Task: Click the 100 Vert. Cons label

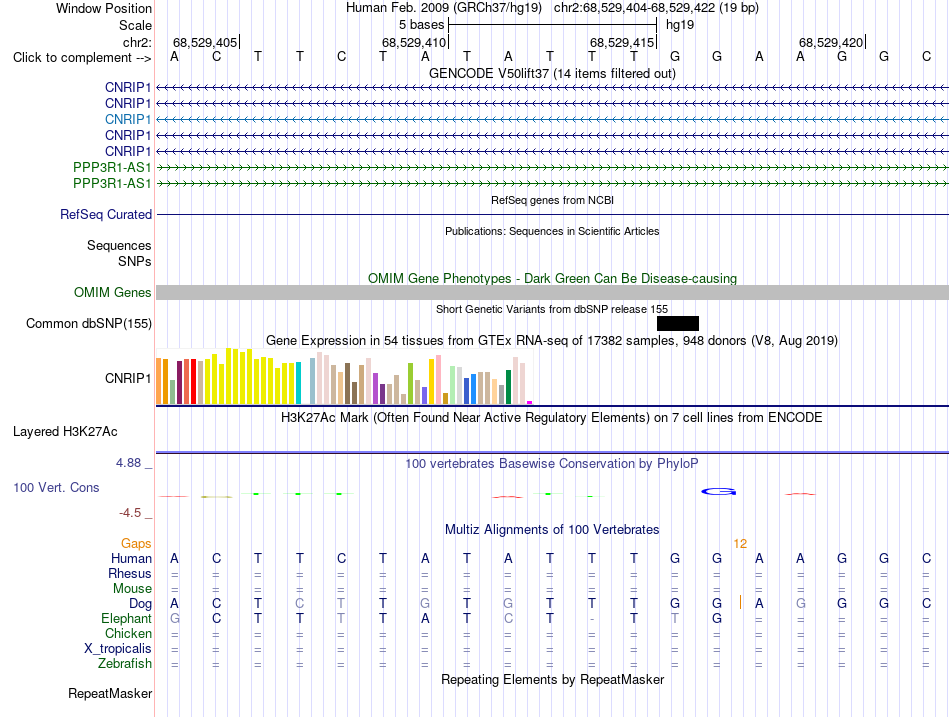Action: (x=56, y=487)
